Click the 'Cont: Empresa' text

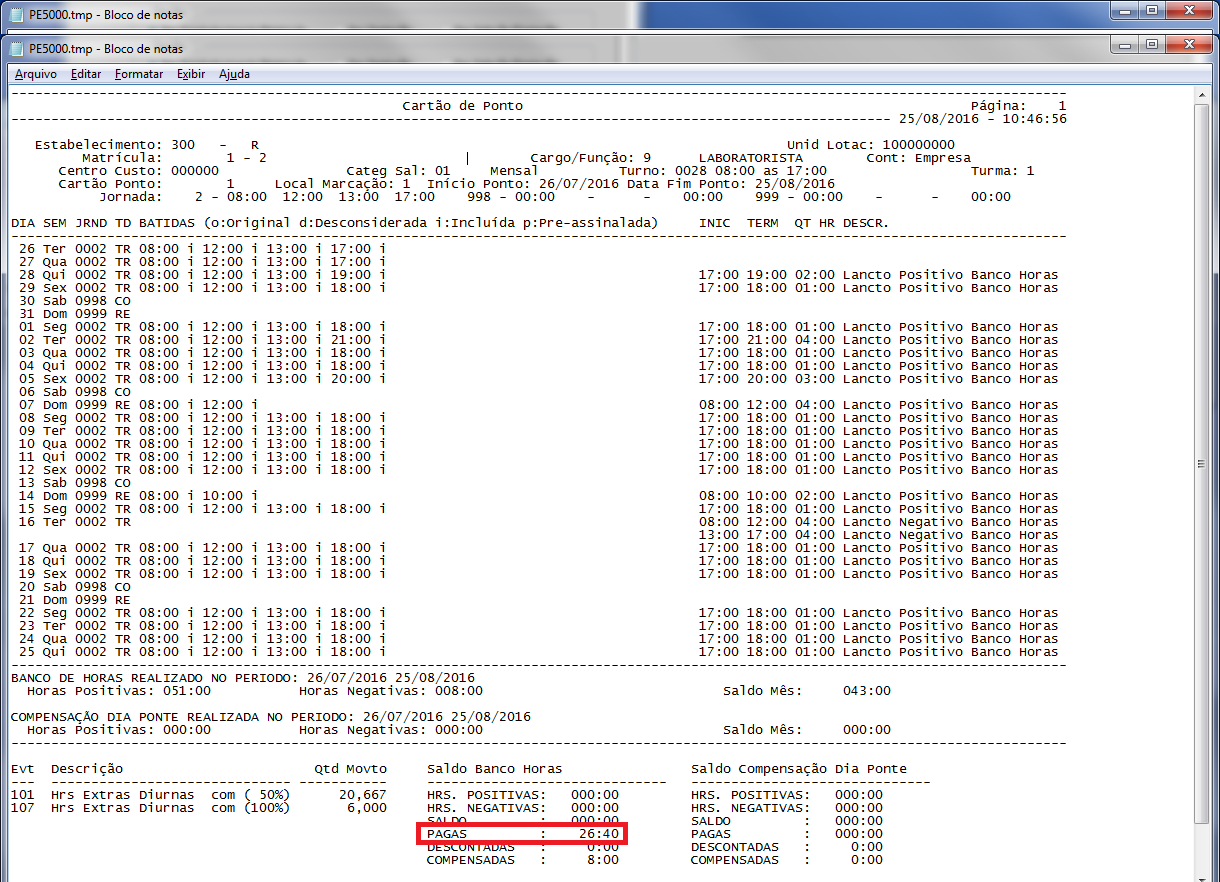click(918, 158)
